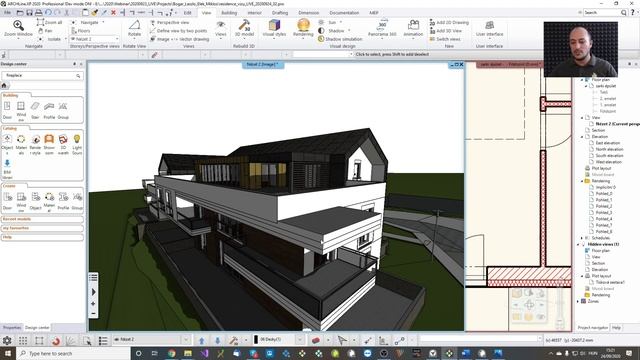The width and height of the screenshot is (640, 360).
Task: Switch to the Drafting ribbon tab
Action: click(280, 13)
